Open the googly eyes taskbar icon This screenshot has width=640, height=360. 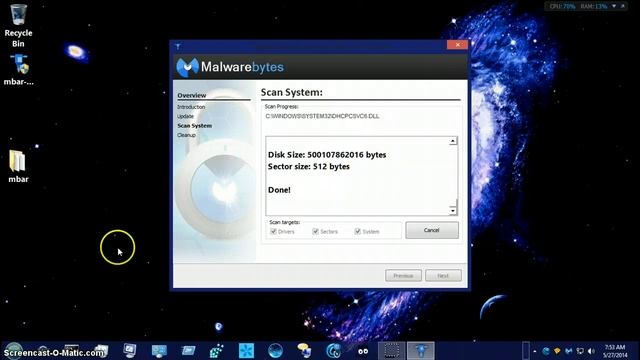[363, 351]
